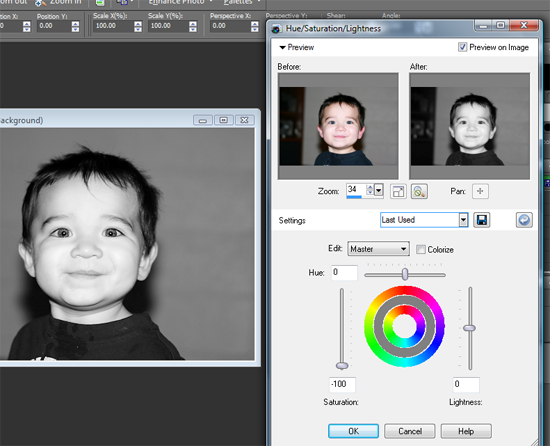Collapse the Preview section triangle
The image size is (550, 446).
point(282,47)
